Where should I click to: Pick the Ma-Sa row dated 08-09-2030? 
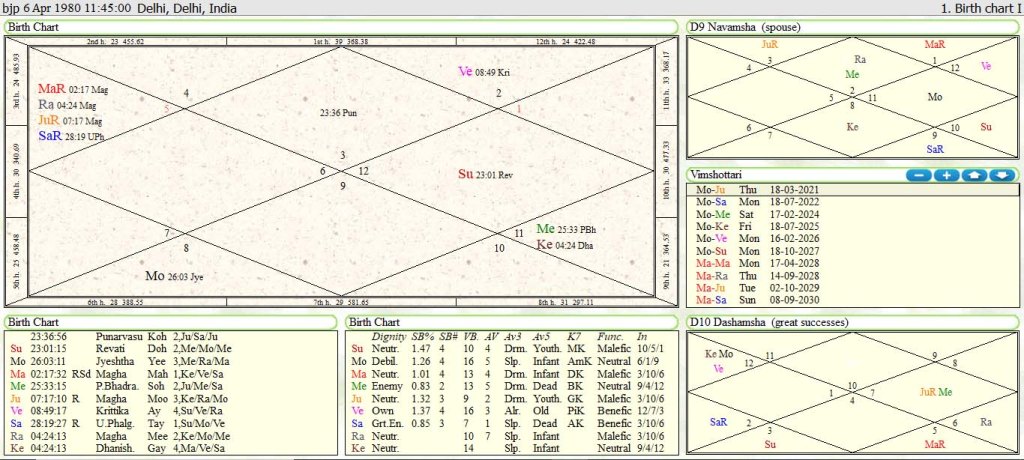(x=760, y=301)
